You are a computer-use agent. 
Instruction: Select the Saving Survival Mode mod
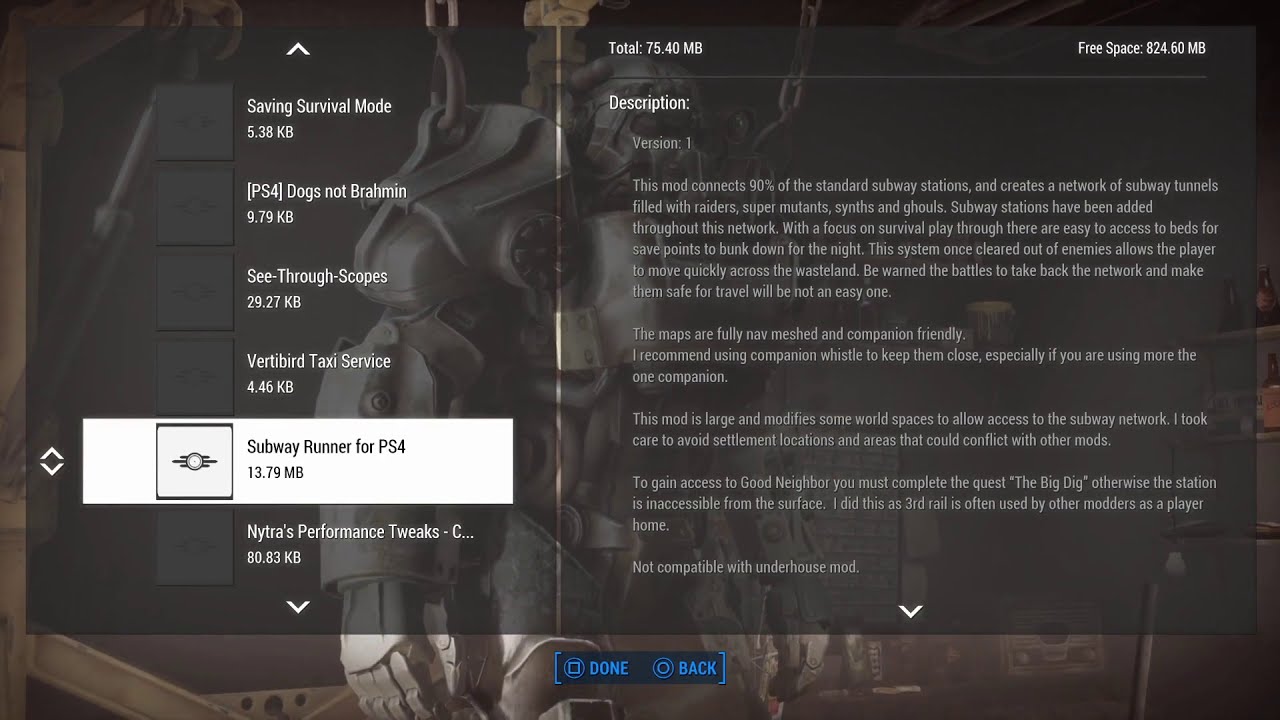click(x=298, y=120)
